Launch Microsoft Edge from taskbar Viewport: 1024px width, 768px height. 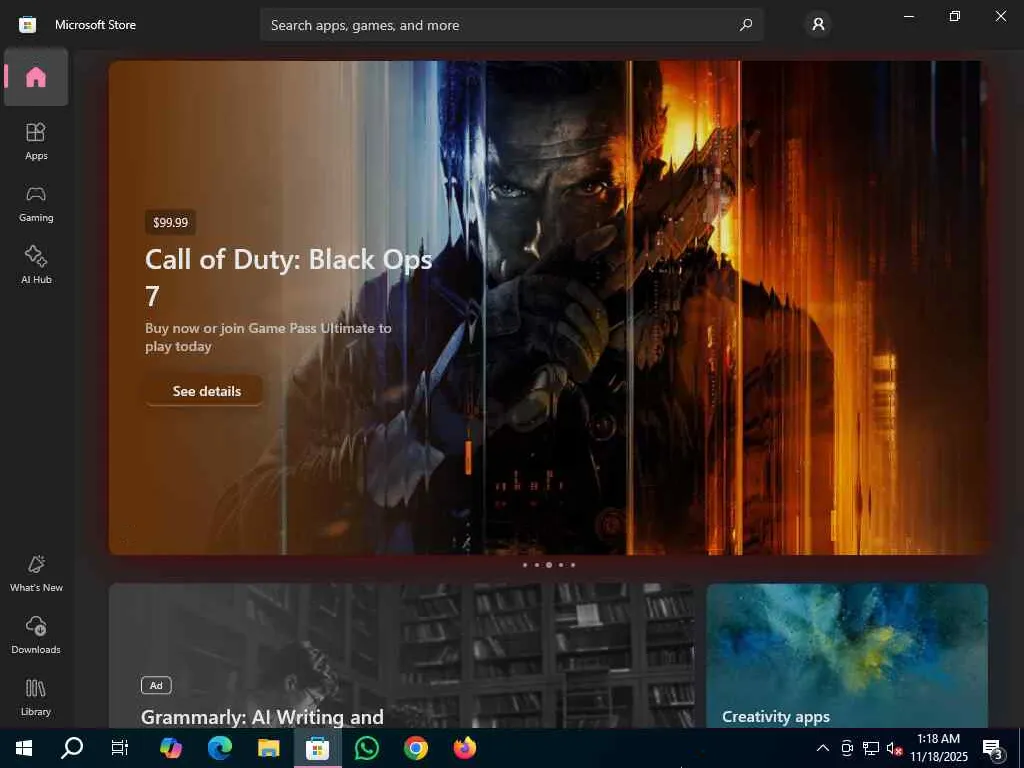point(219,748)
